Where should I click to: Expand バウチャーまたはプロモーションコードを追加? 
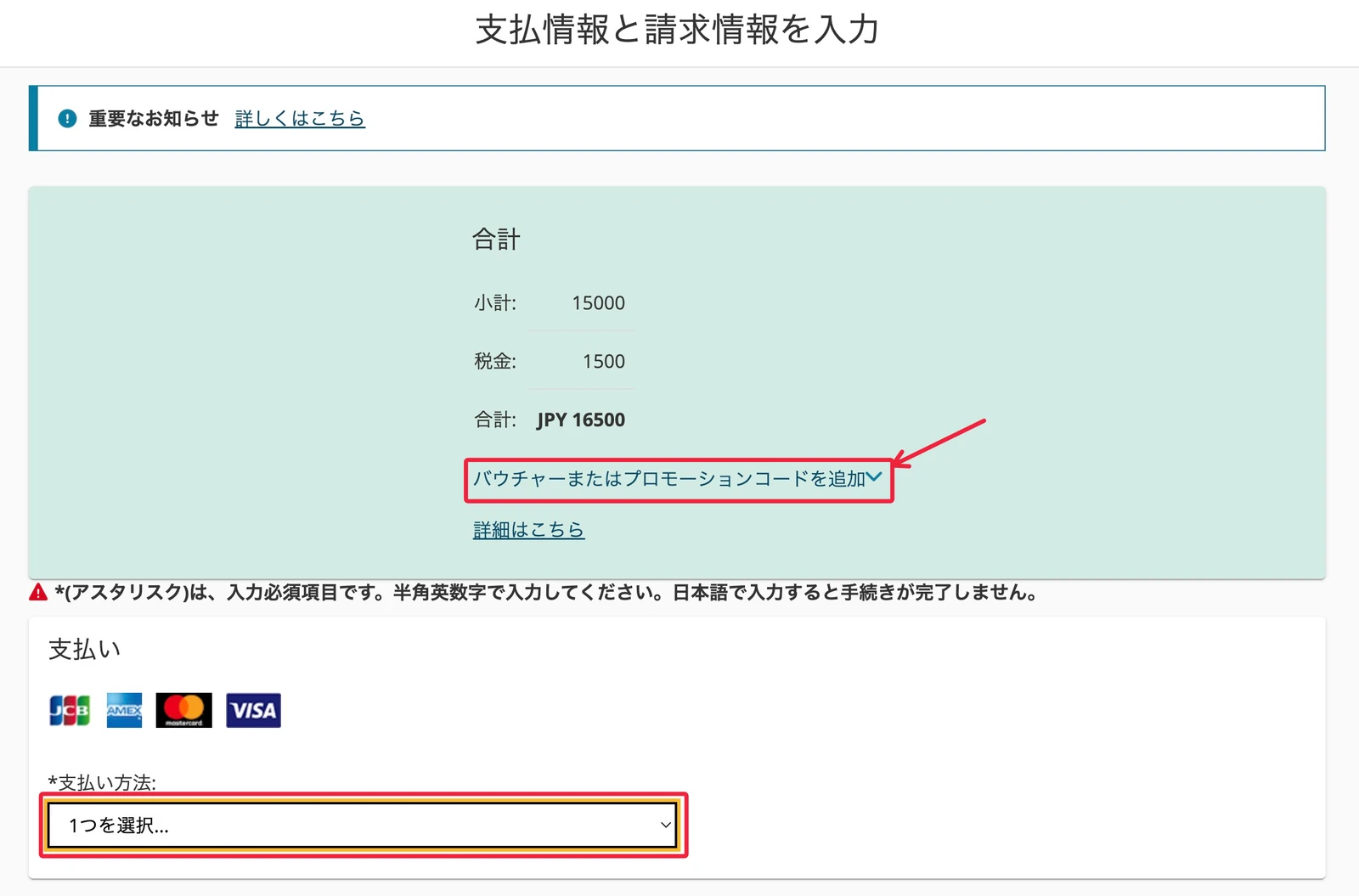(x=678, y=479)
